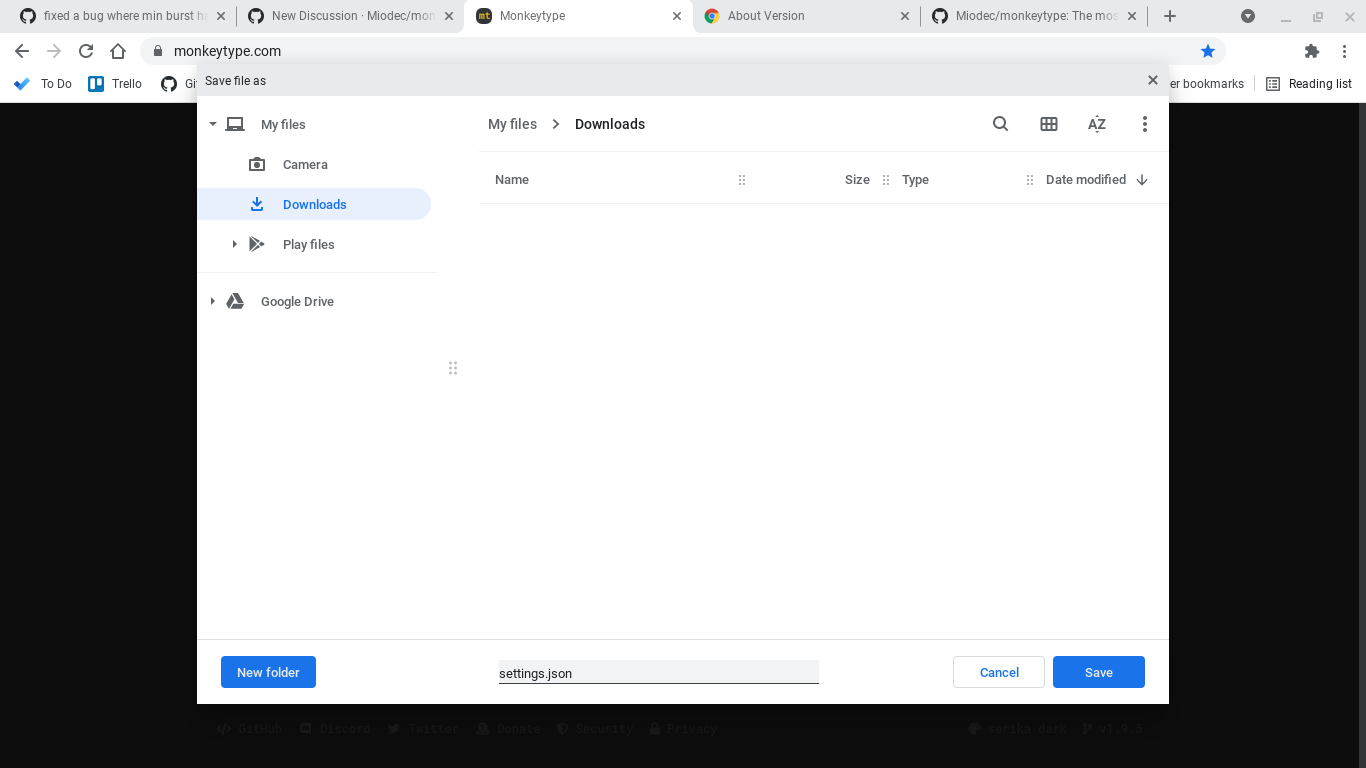Click the browser extensions puzzle icon

coord(1311,50)
